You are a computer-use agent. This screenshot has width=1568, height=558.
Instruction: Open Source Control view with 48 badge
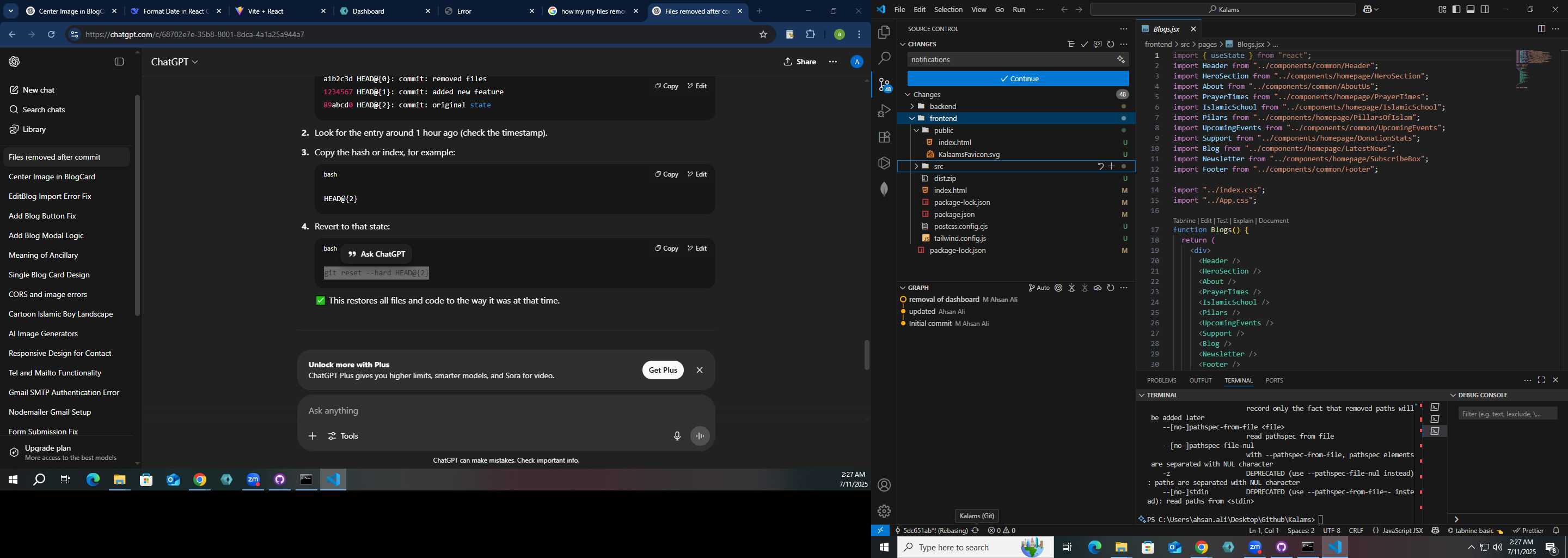pos(884,84)
